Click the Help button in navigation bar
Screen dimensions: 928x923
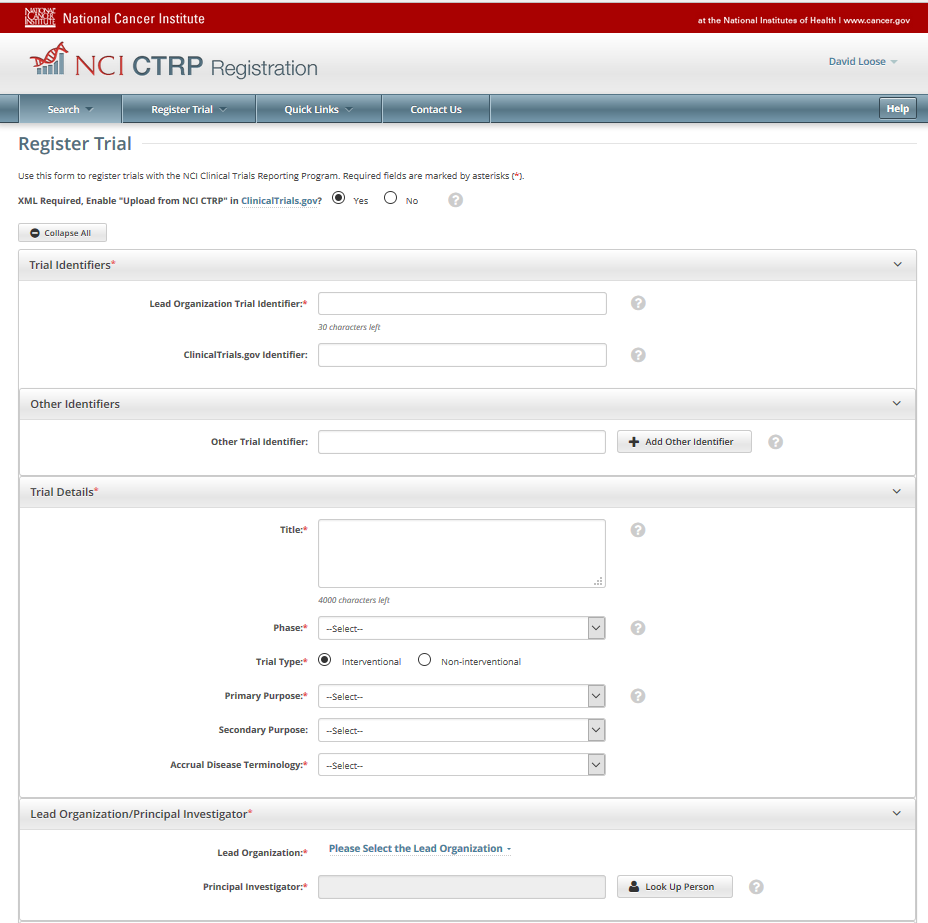pyautogui.click(x=897, y=109)
